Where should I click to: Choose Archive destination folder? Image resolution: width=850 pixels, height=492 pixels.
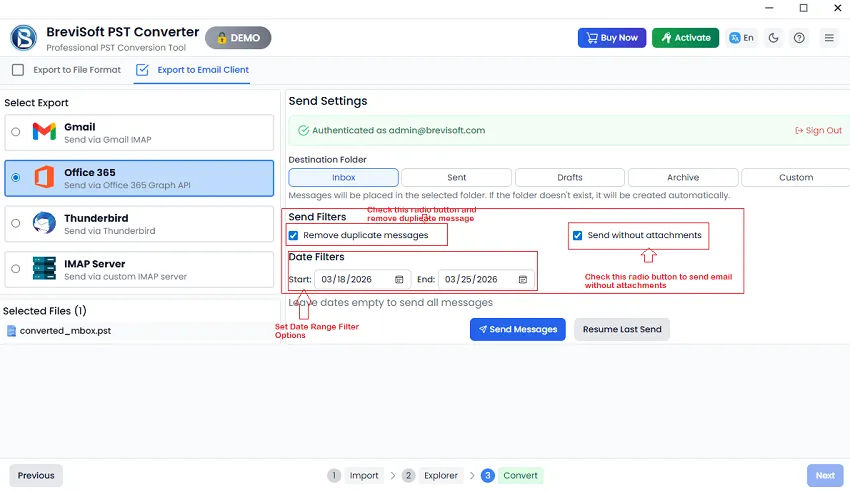coord(683,177)
